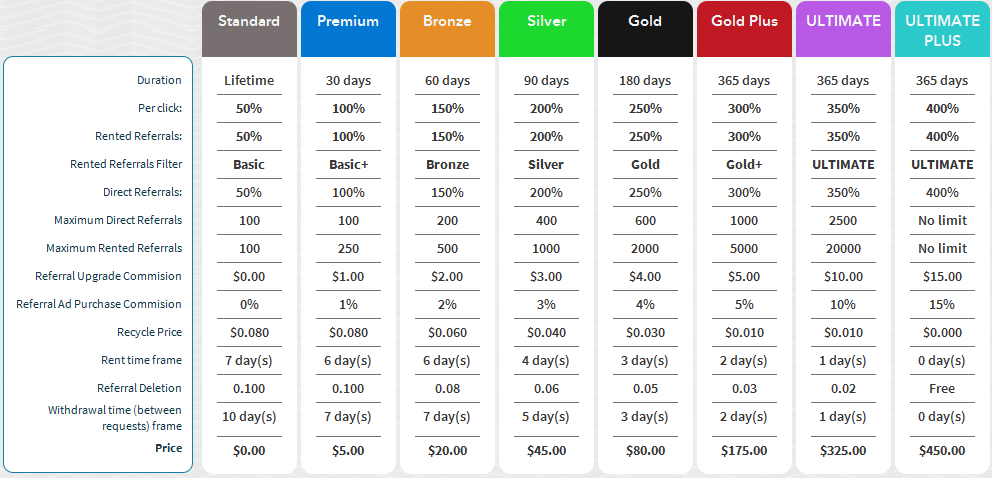Select the Price row label
This screenshot has height=478, width=992.
(169, 448)
